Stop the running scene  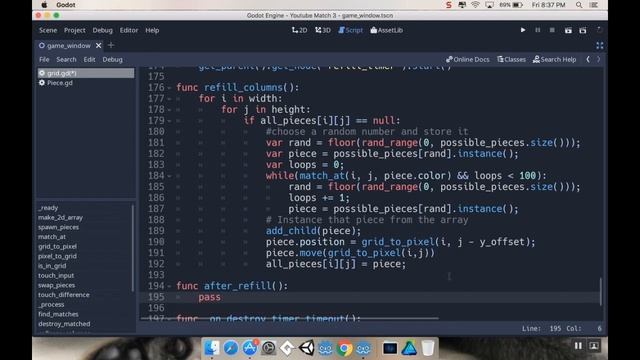[x=552, y=30]
